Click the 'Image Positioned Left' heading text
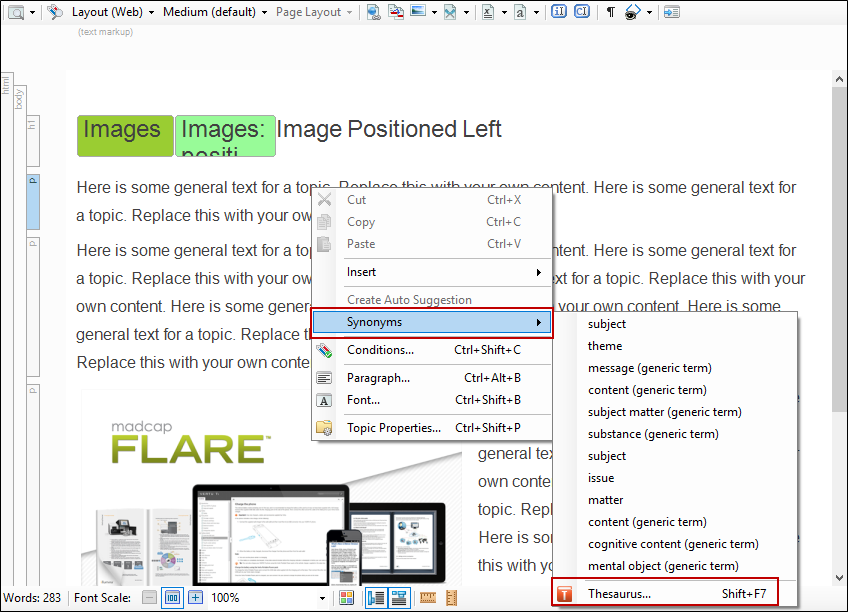The image size is (848, 612). tap(389, 129)
